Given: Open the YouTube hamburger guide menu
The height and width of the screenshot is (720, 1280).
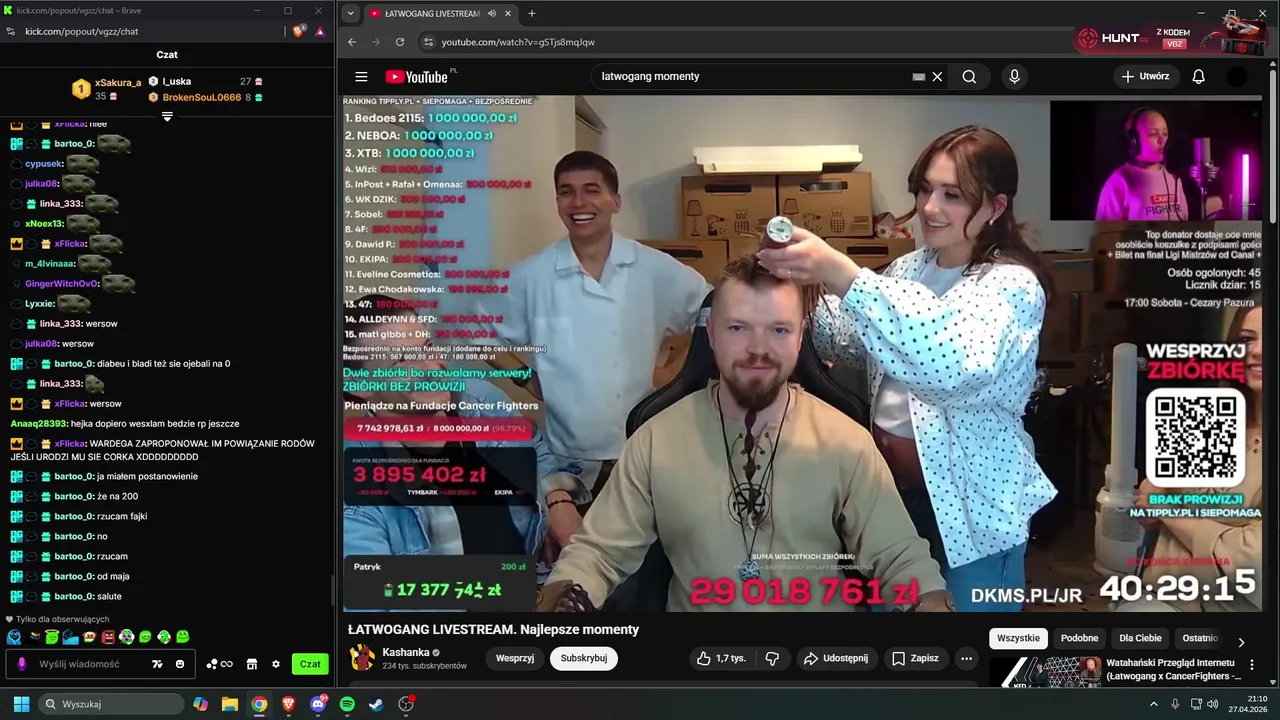Looking at the screenshot, I should click(361, 77).
